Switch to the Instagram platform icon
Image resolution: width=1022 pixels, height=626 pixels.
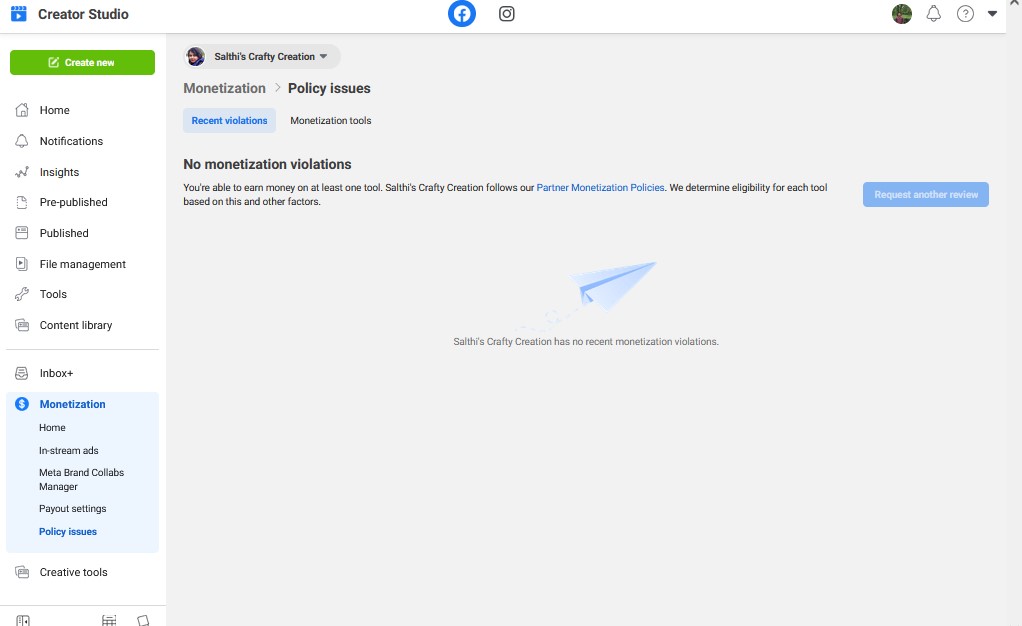506,14
